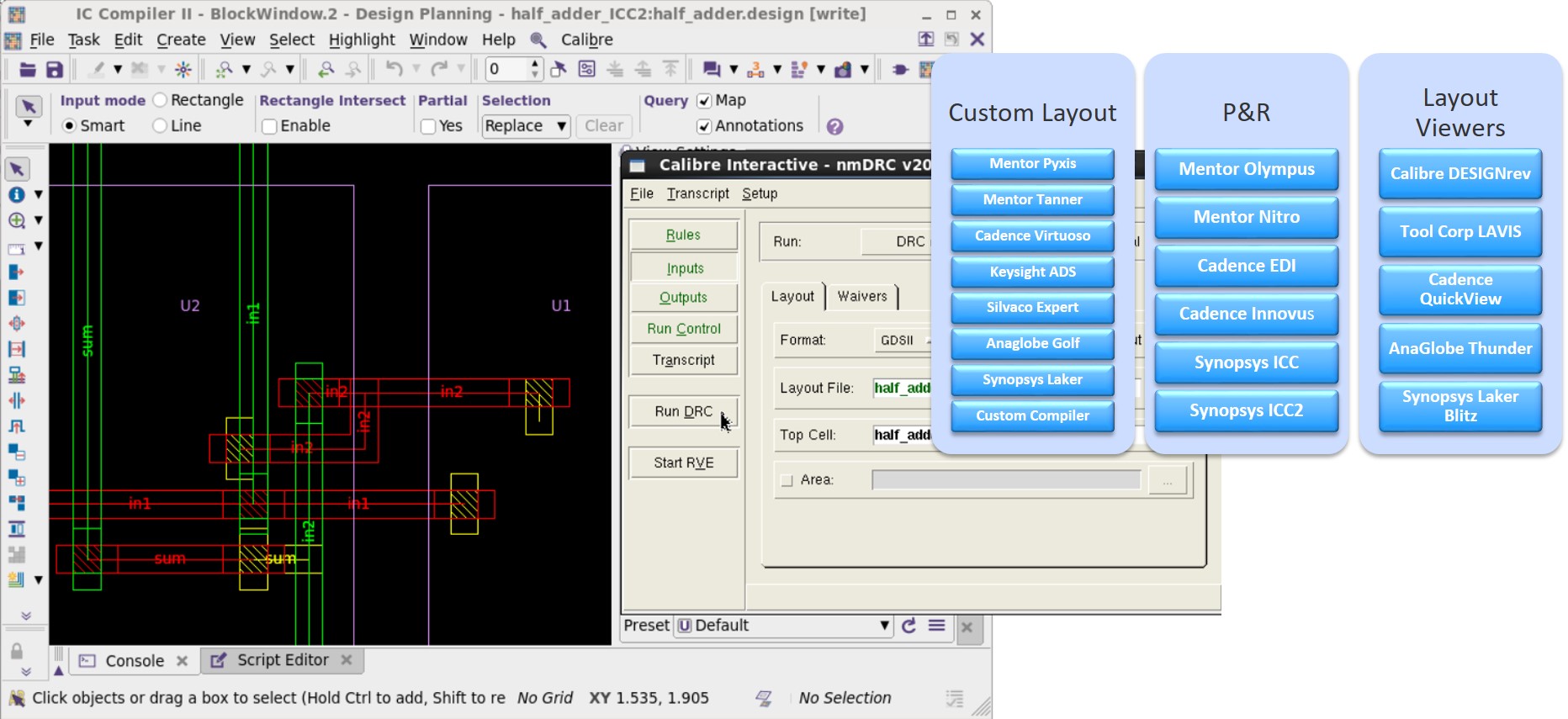Click the Run DRC button
This screenshot has height=719, width=1568.
coord(683,411)
